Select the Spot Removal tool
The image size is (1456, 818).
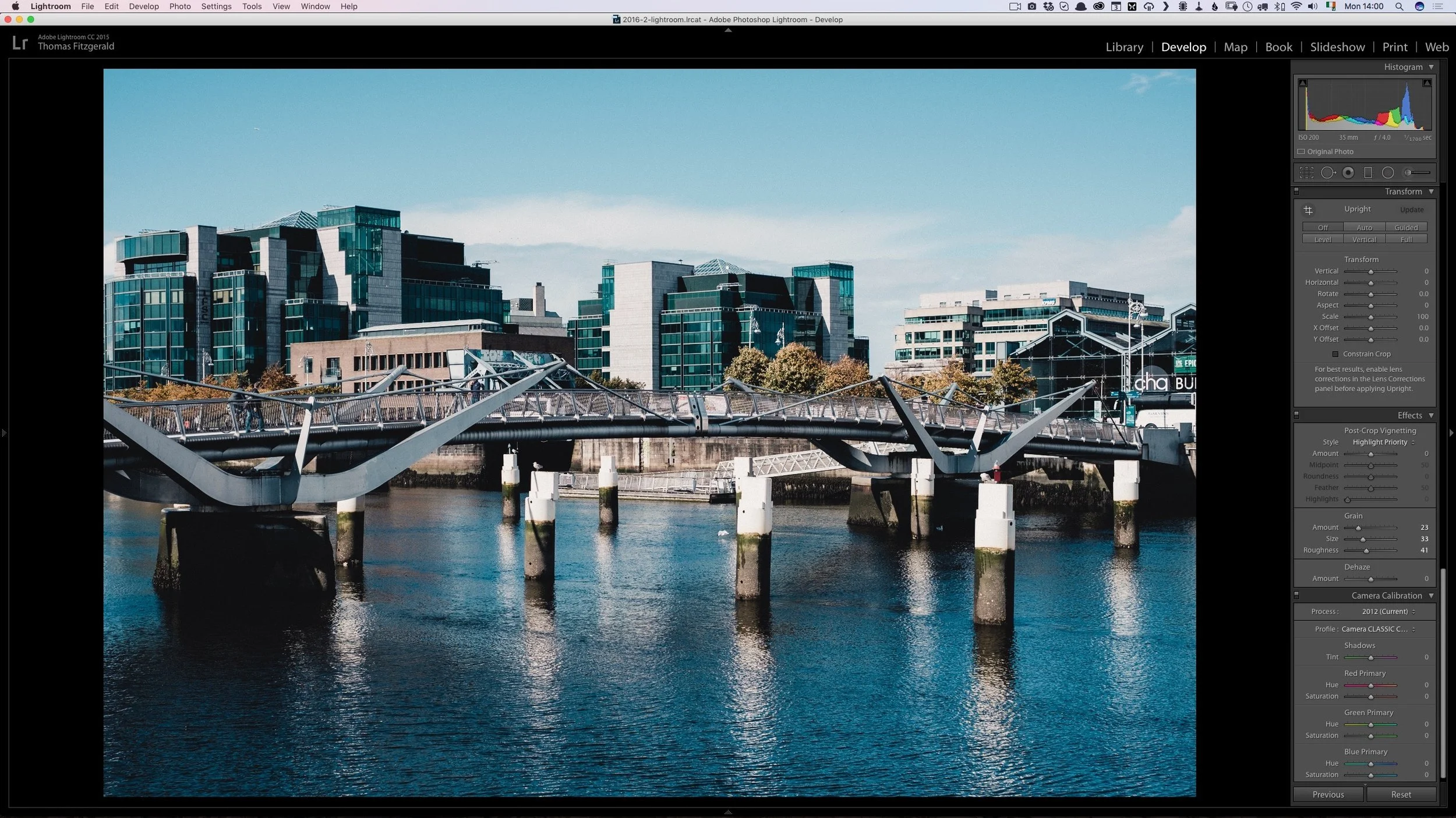tap(1327, 173)
